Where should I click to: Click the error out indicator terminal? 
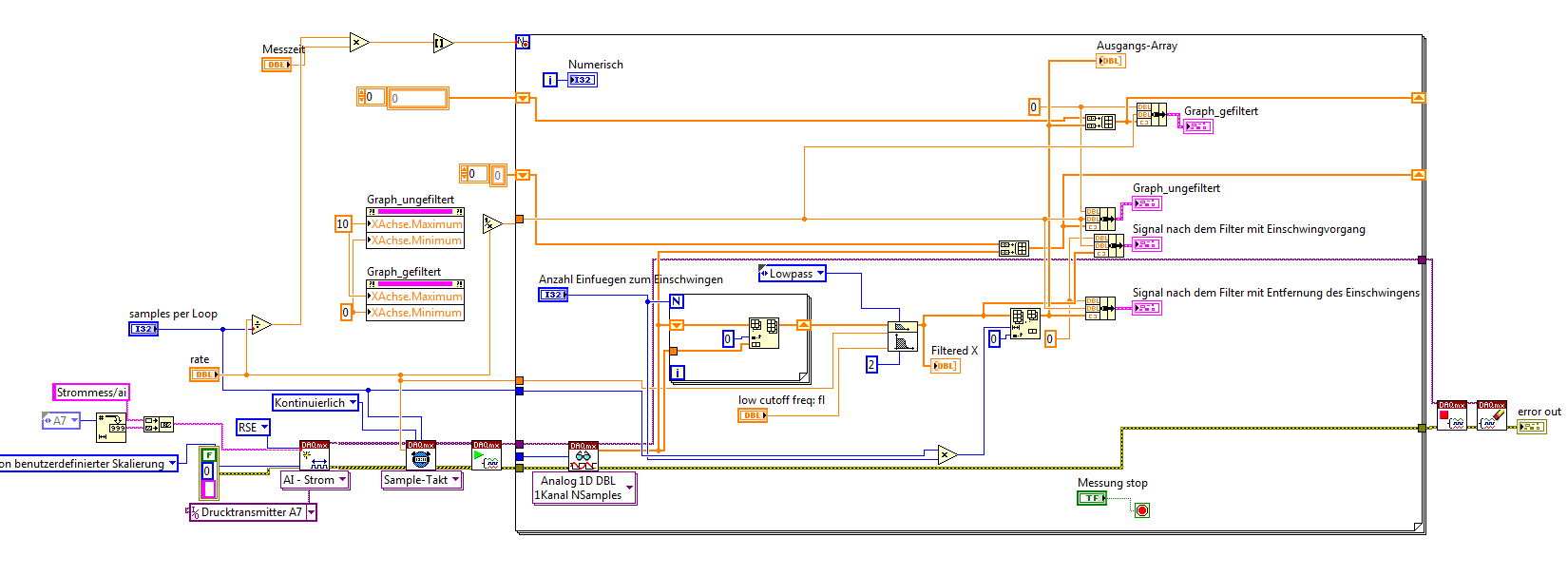(1532, 427)
